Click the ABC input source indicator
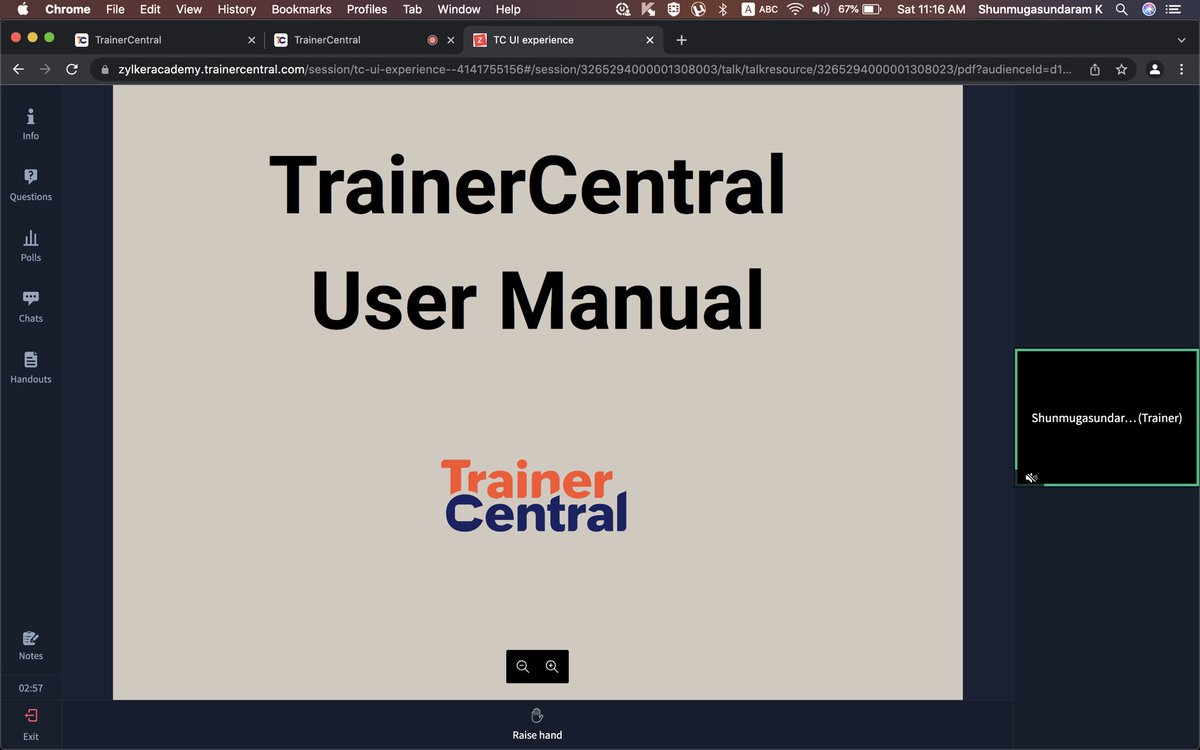 coord(760,9)
